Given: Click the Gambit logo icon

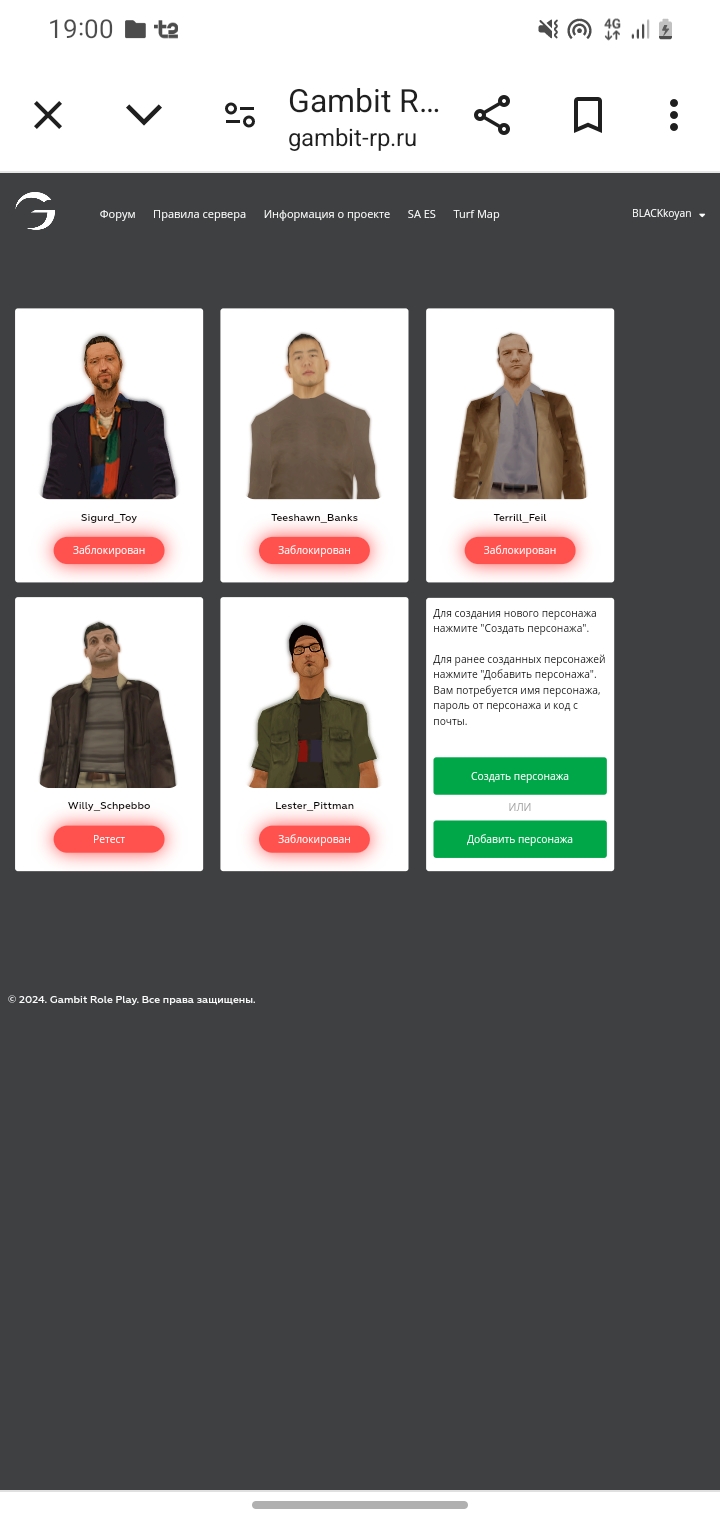Looking at the screenshot, I should 35,212.
